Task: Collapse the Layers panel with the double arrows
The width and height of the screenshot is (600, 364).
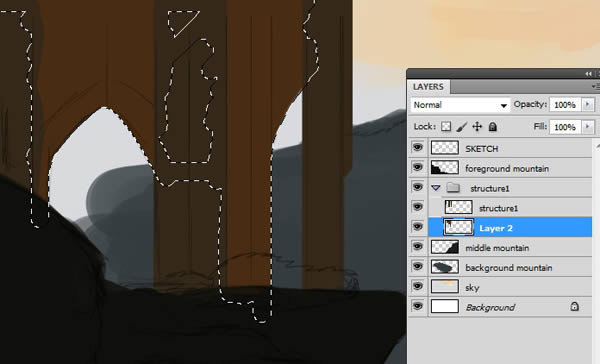Action: [589, 74]
